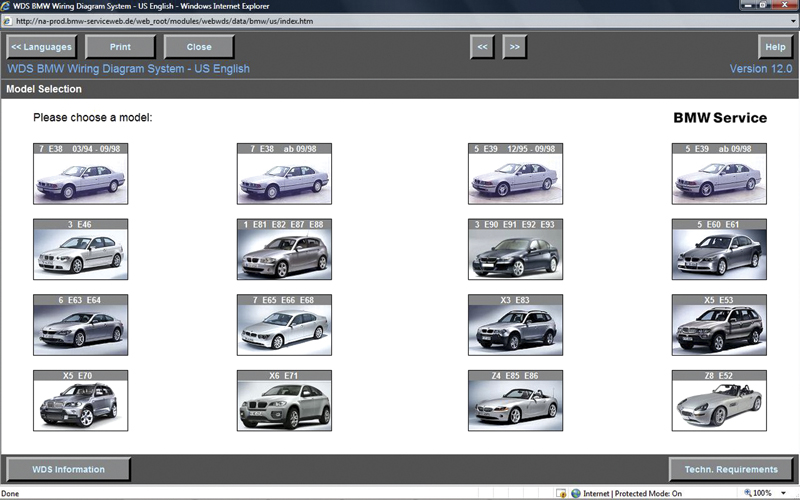
Task: Go back to Languages
Action: pos(42,47)
